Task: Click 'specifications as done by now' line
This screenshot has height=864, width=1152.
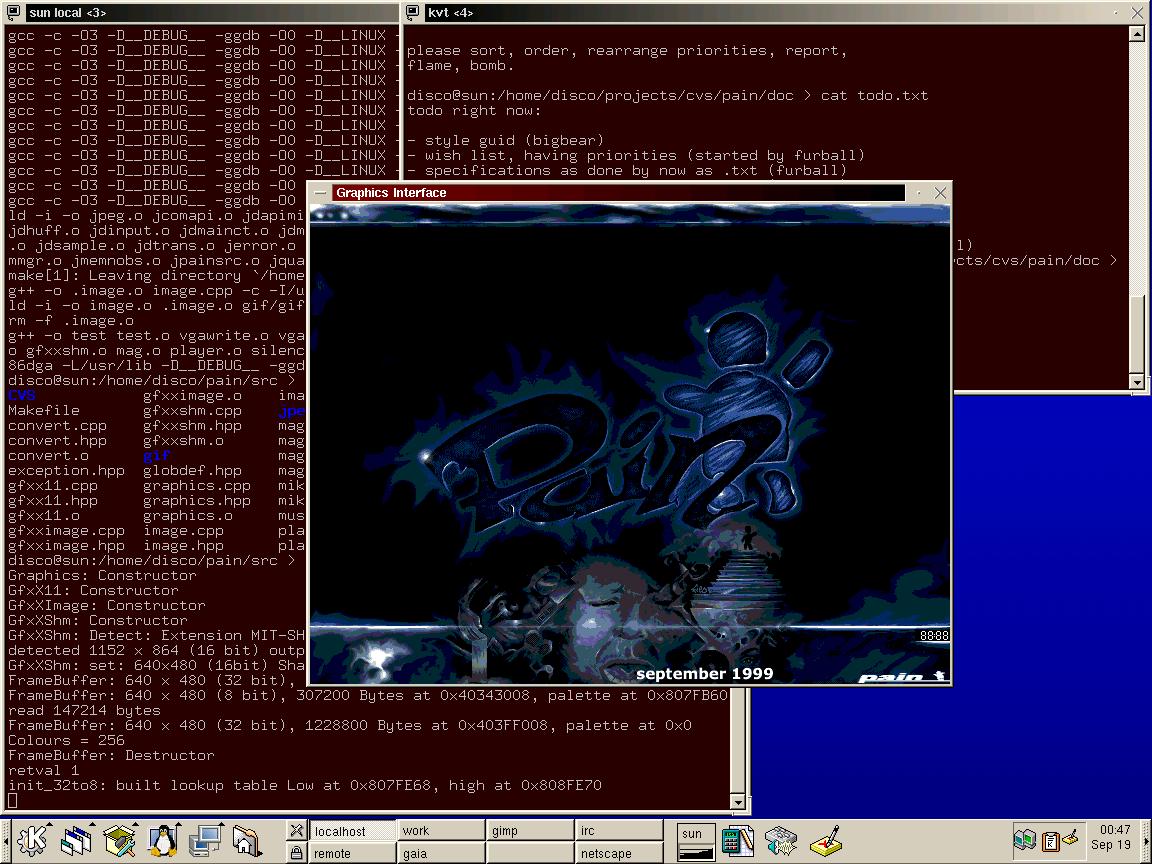Action: pos(627,170)
